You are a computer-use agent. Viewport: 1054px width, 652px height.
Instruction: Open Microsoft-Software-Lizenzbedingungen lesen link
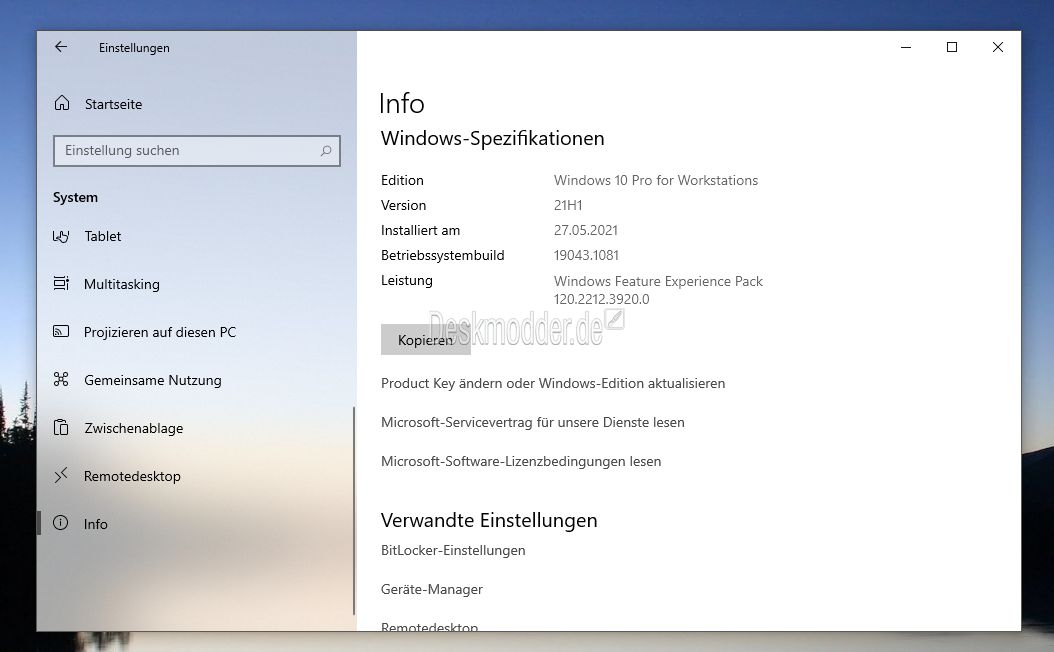(x=521, y=461)
